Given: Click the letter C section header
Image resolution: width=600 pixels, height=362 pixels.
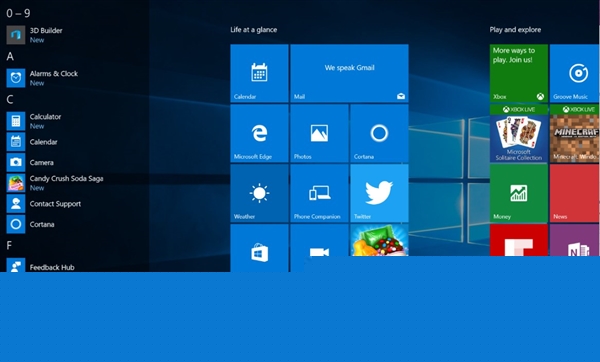Looking at the screenshot, I should point(10,99).
